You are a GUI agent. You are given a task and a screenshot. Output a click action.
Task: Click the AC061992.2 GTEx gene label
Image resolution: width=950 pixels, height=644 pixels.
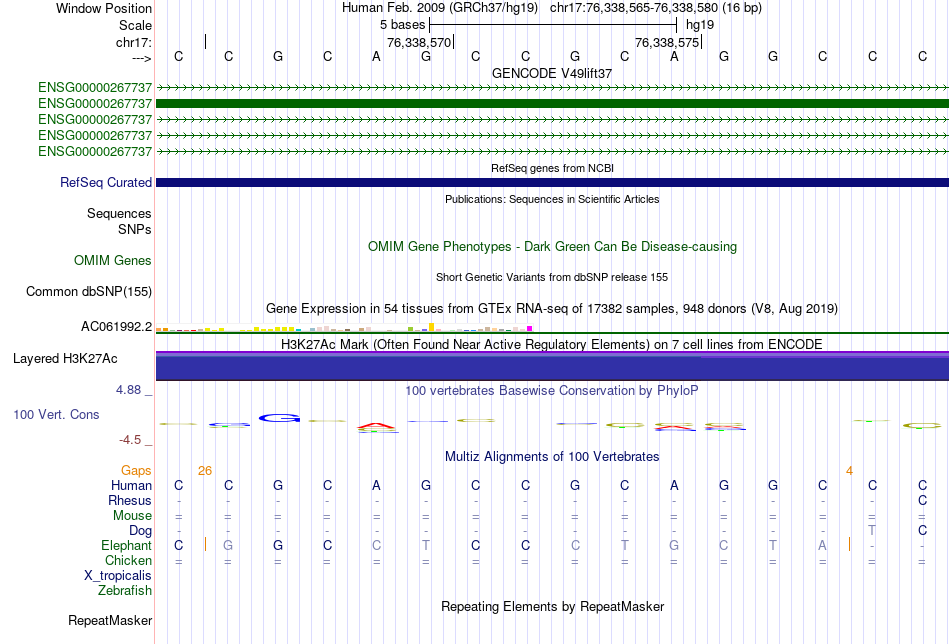[x=116, y=327]
